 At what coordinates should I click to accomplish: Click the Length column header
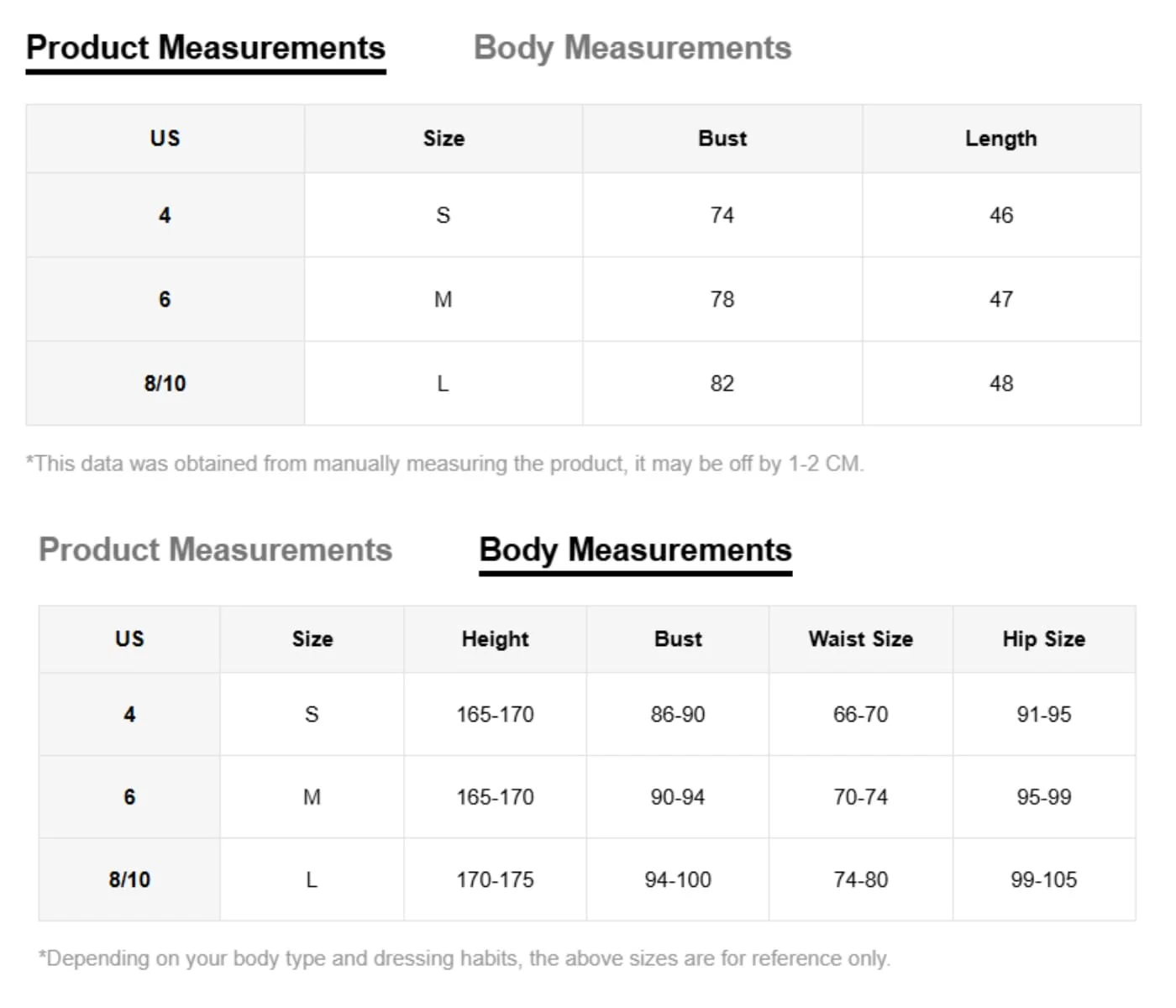[1001, 139]
